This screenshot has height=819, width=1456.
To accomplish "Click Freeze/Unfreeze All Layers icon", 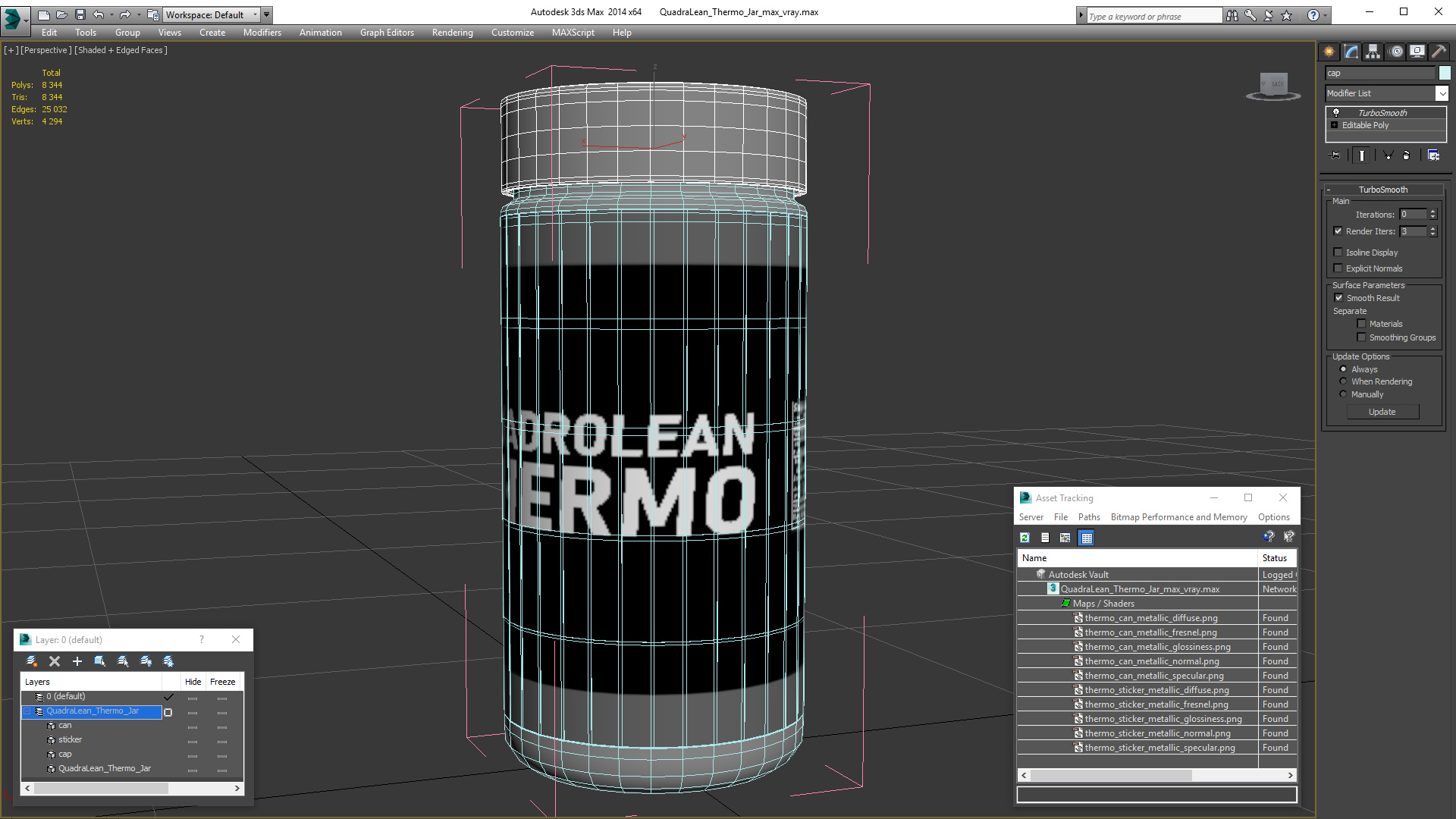I will pyautogui.click(x=168, y=661).
